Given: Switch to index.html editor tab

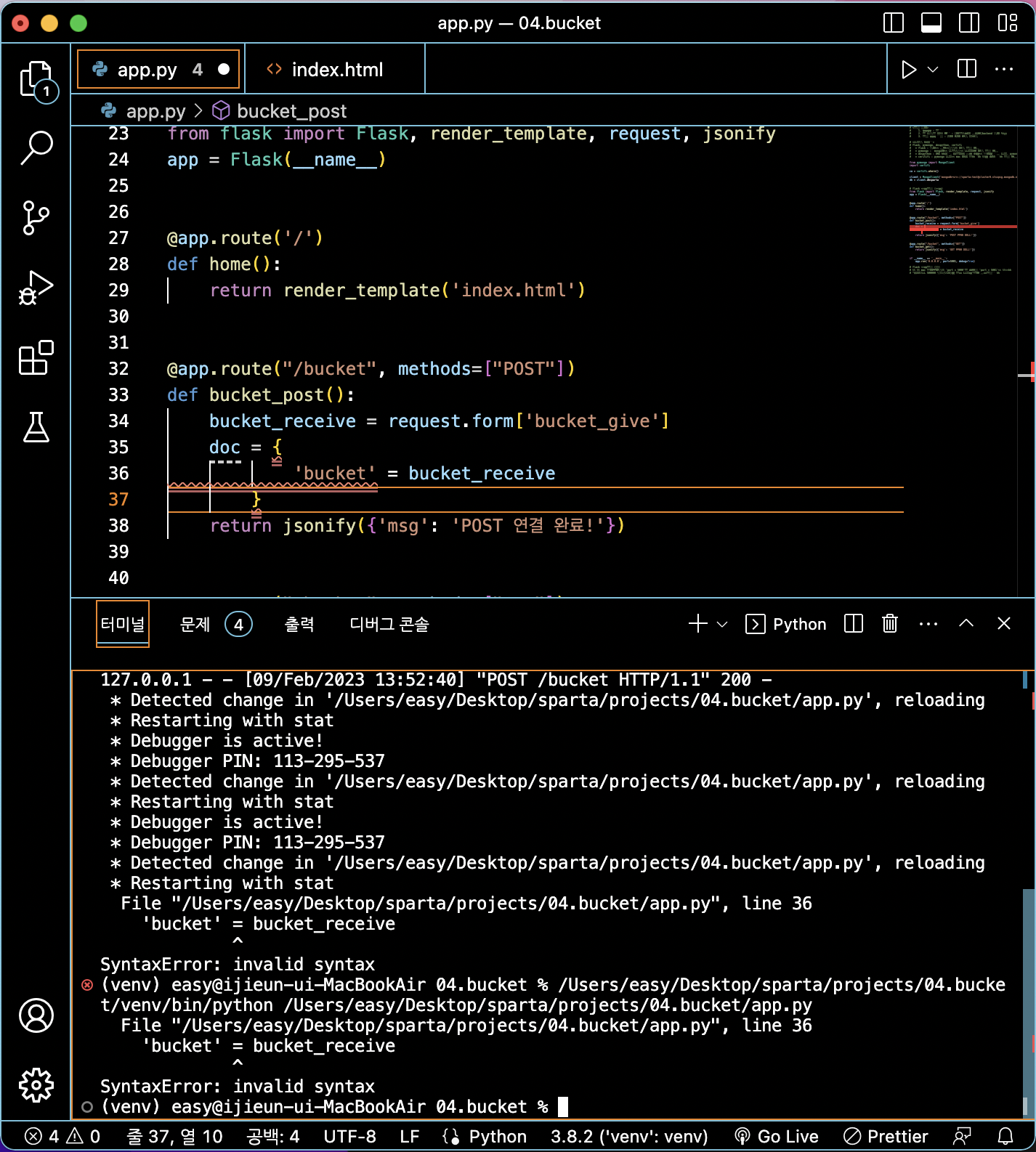Looking at the screenshot, I should (x=336, y=69).
